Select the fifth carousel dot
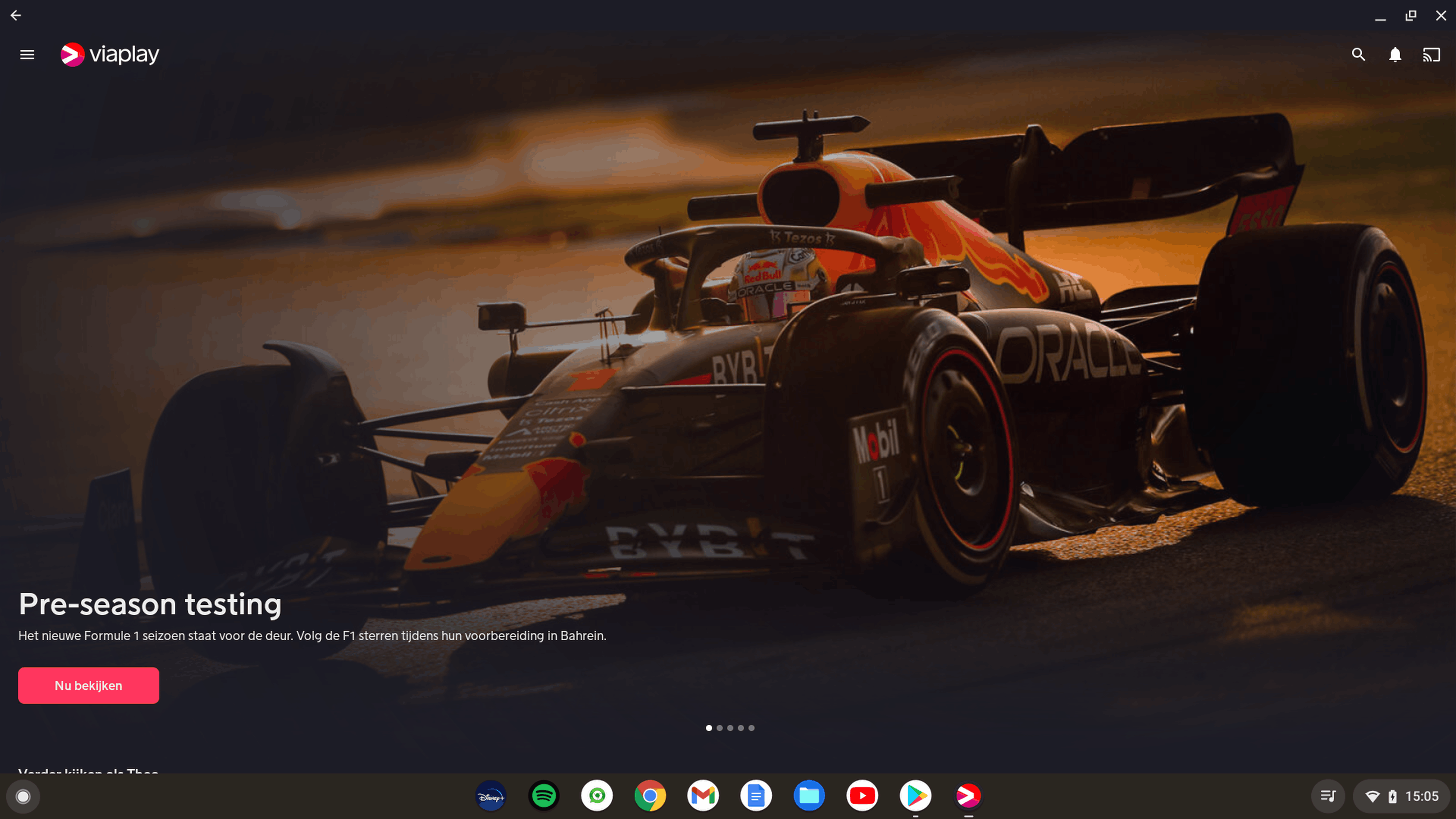 click(x=751, y=728)
